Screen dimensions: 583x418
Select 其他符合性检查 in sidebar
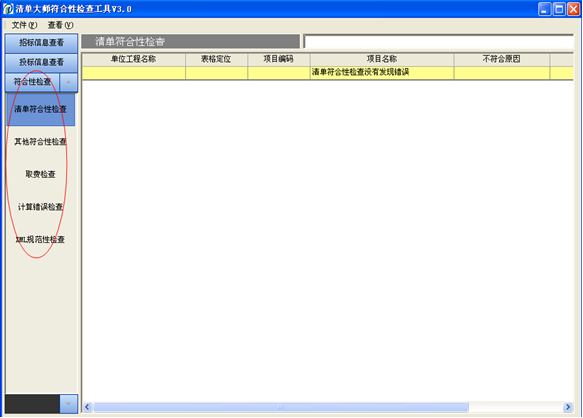41,142
